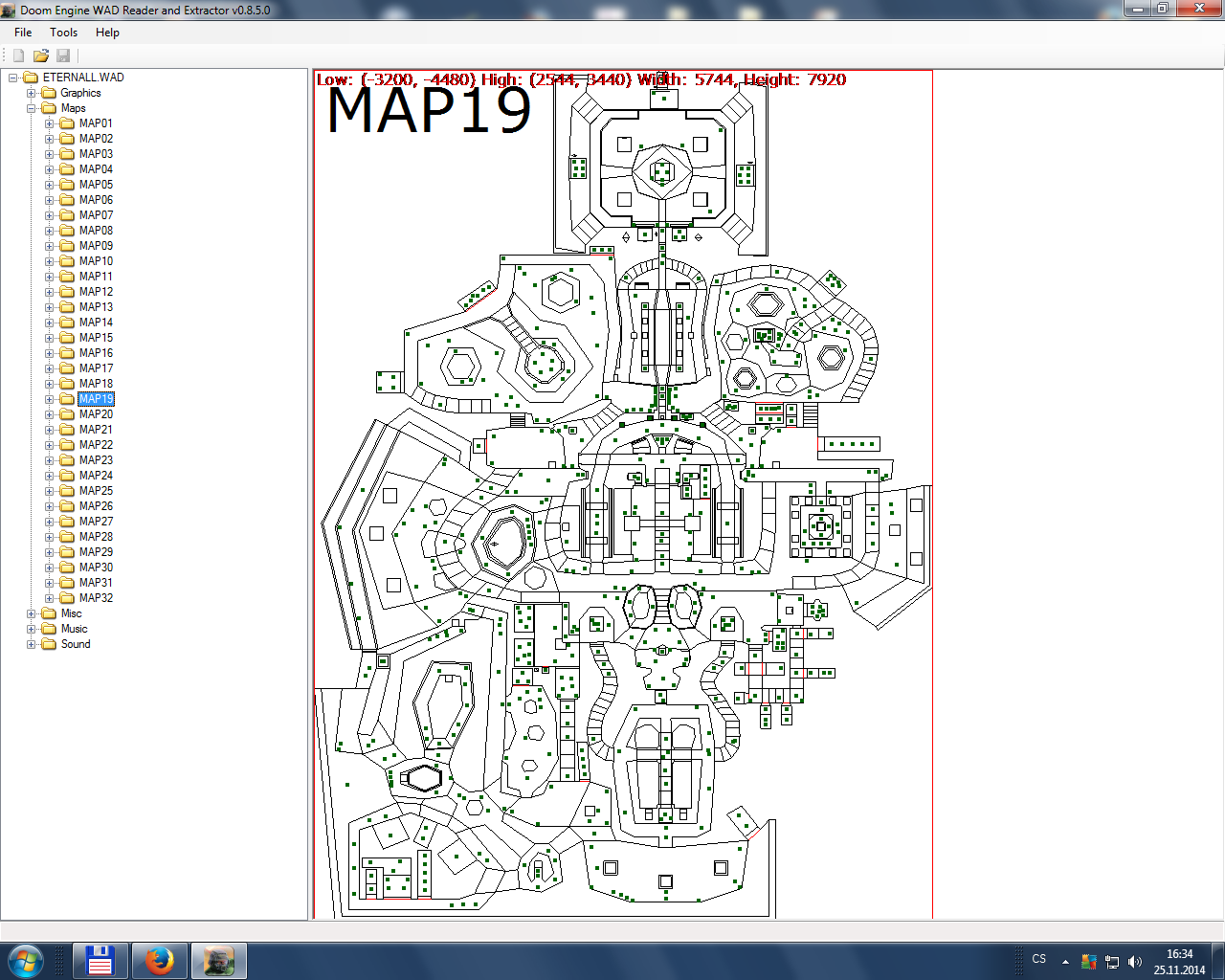Click the volume speaker tray icon
1225x980 pixels.
tap(1135, 962)
